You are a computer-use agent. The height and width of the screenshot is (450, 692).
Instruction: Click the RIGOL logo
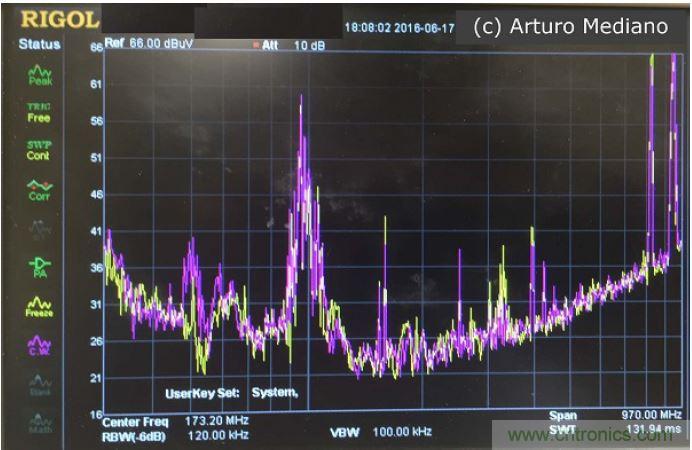click(x=59, y=19)
